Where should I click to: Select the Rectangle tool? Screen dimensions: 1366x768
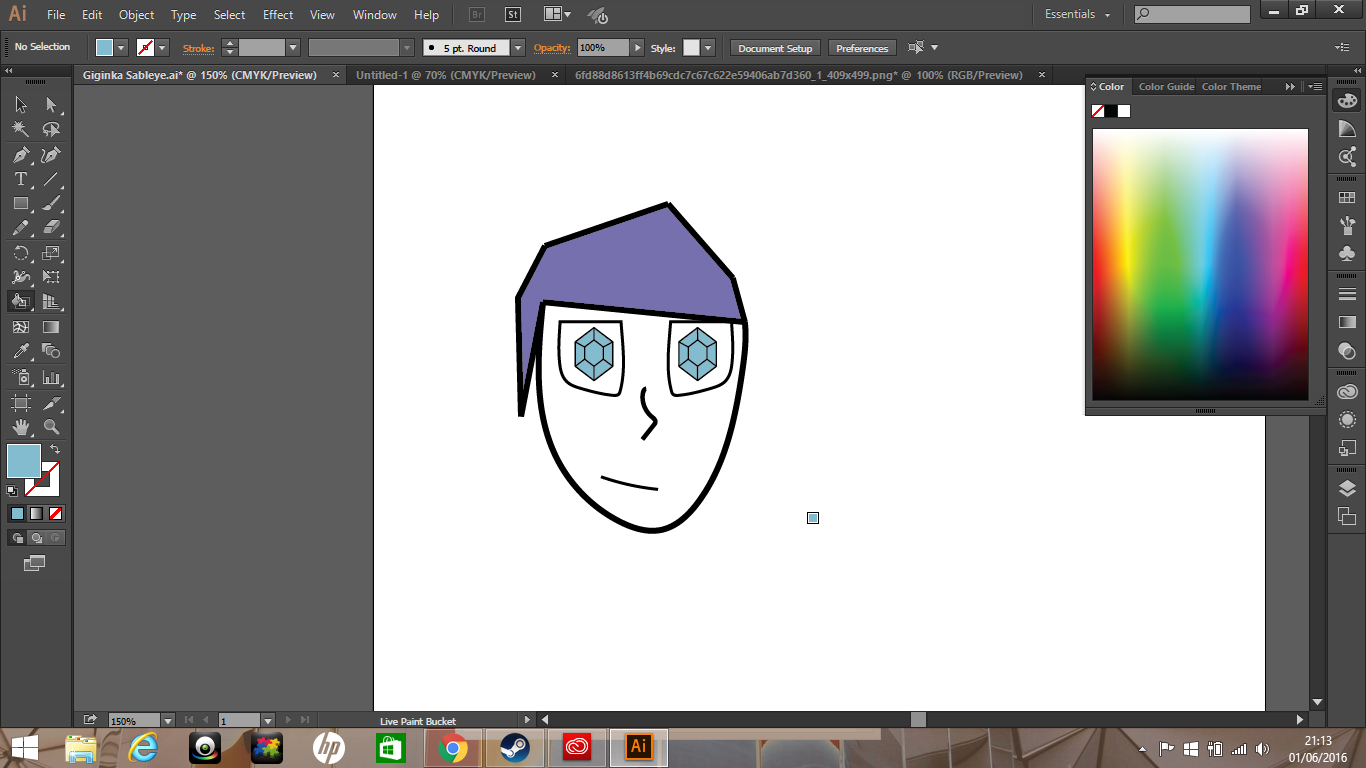[x=21, y=203]
